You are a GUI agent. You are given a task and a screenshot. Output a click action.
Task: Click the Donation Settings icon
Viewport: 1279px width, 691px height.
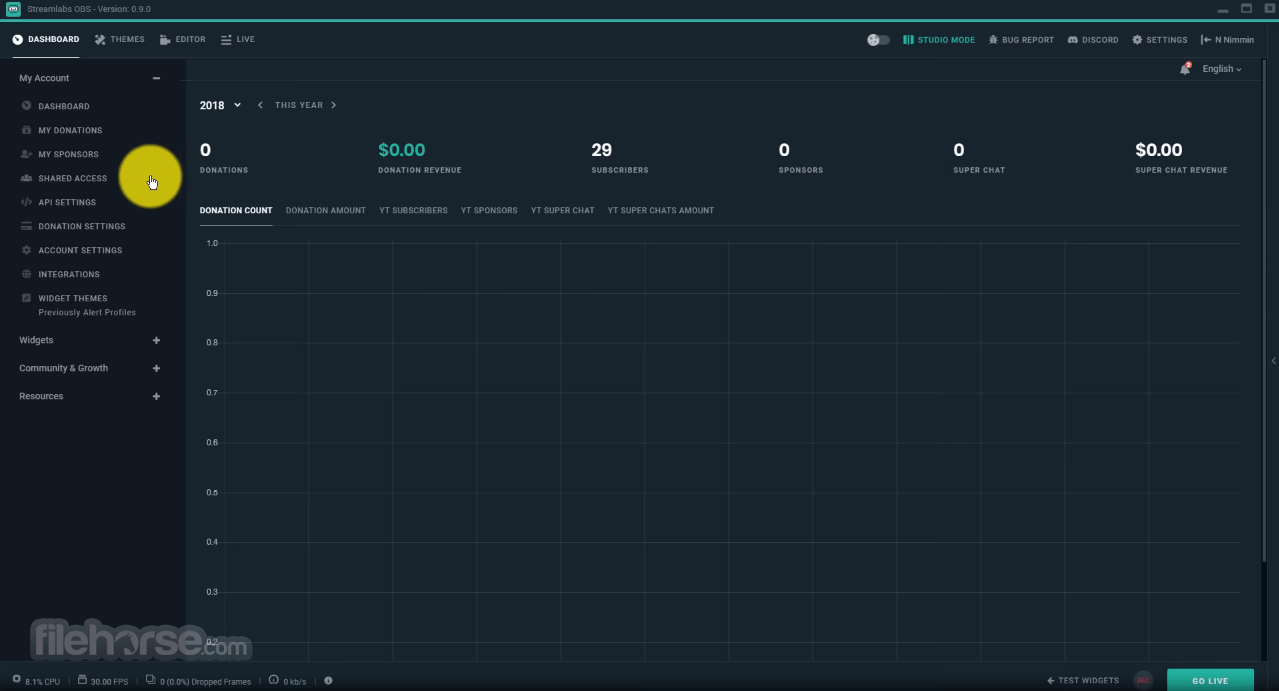[x=27, y=226]
